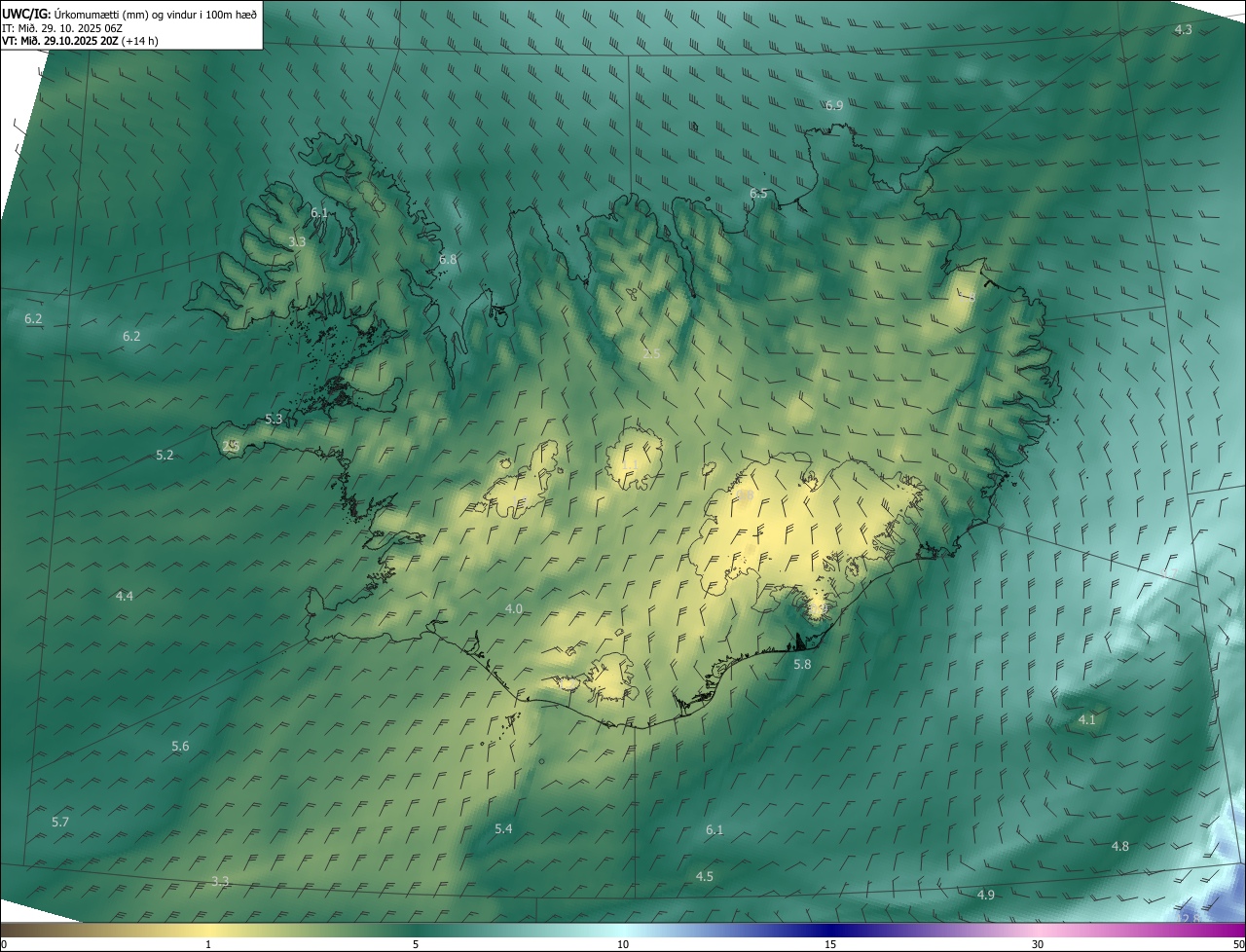This screenshot has height=952, width=1246.
Task: Click the color scale tick label 30
Action: click(x=1038, y=944)
